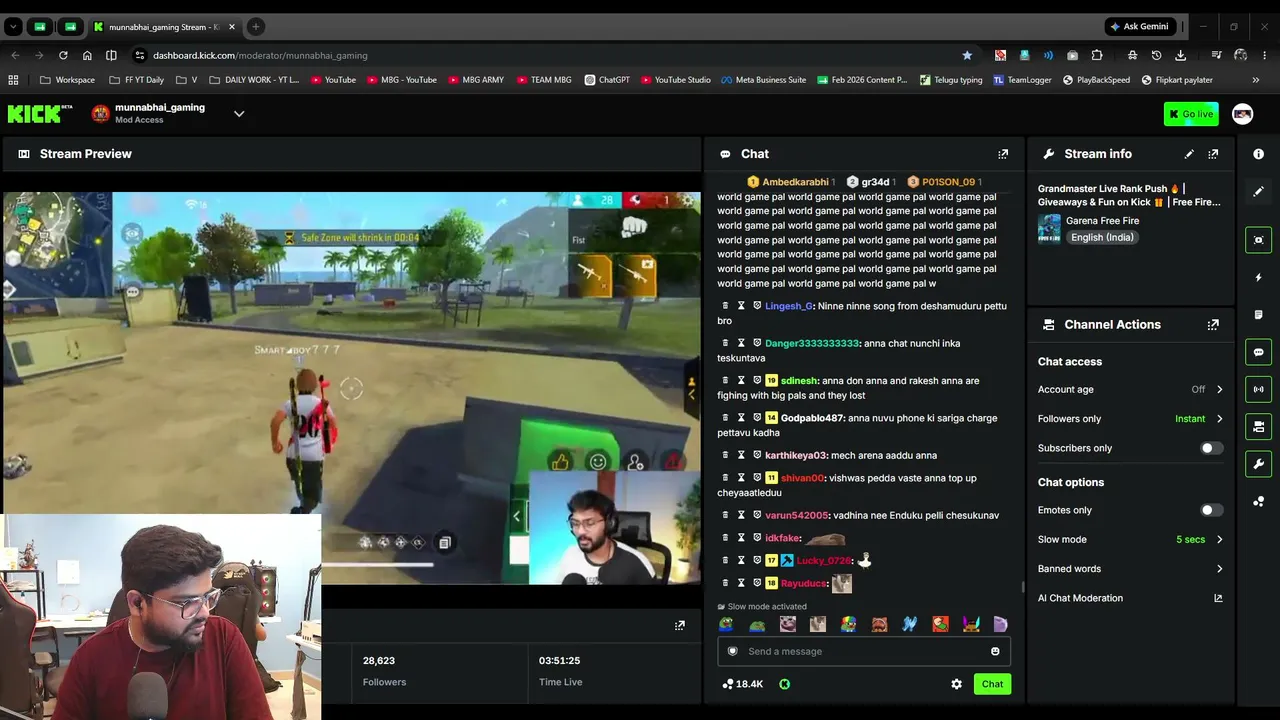Open the ChatGPT bookmark
The width and height of the screenshot is (1280, 720).
607,80
